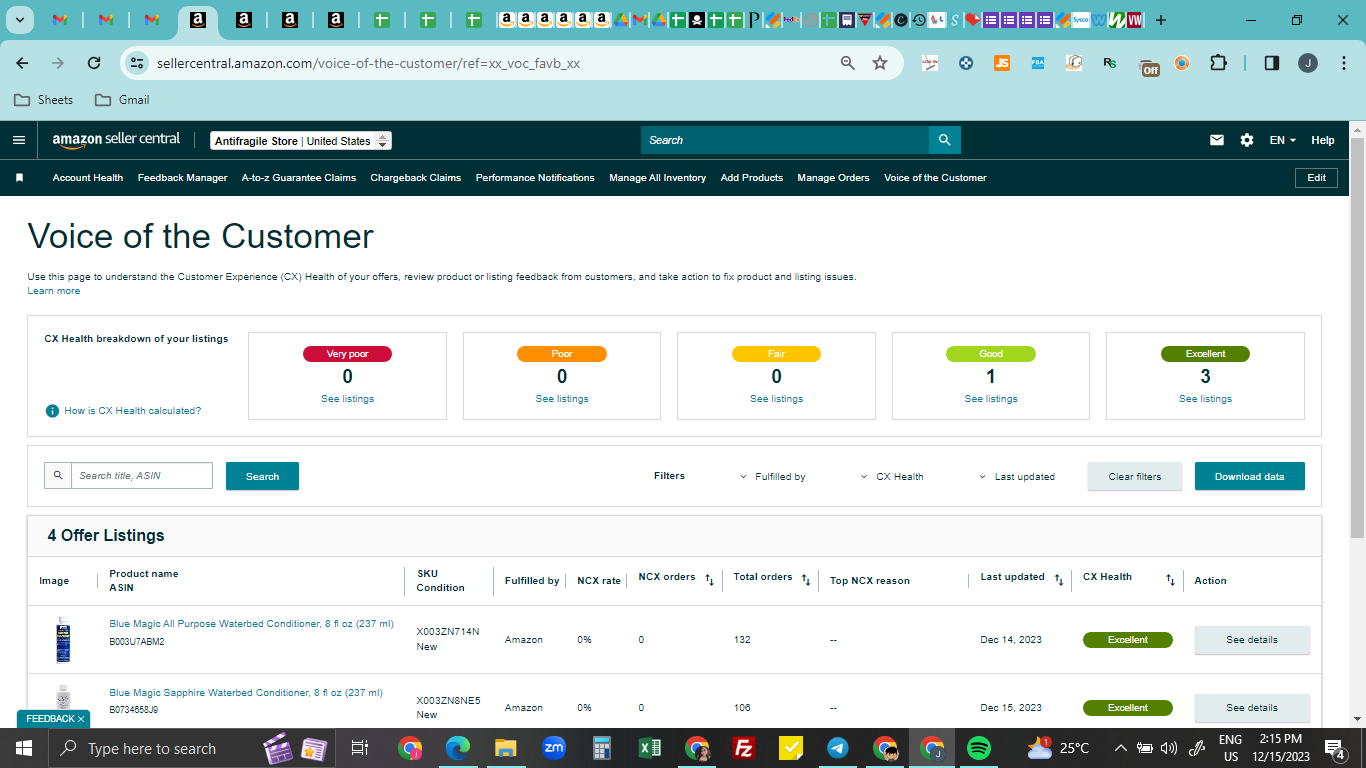Open Zoom from the taskbar
Viewport: 1366px width, 768px height.
tap(554, 748)
